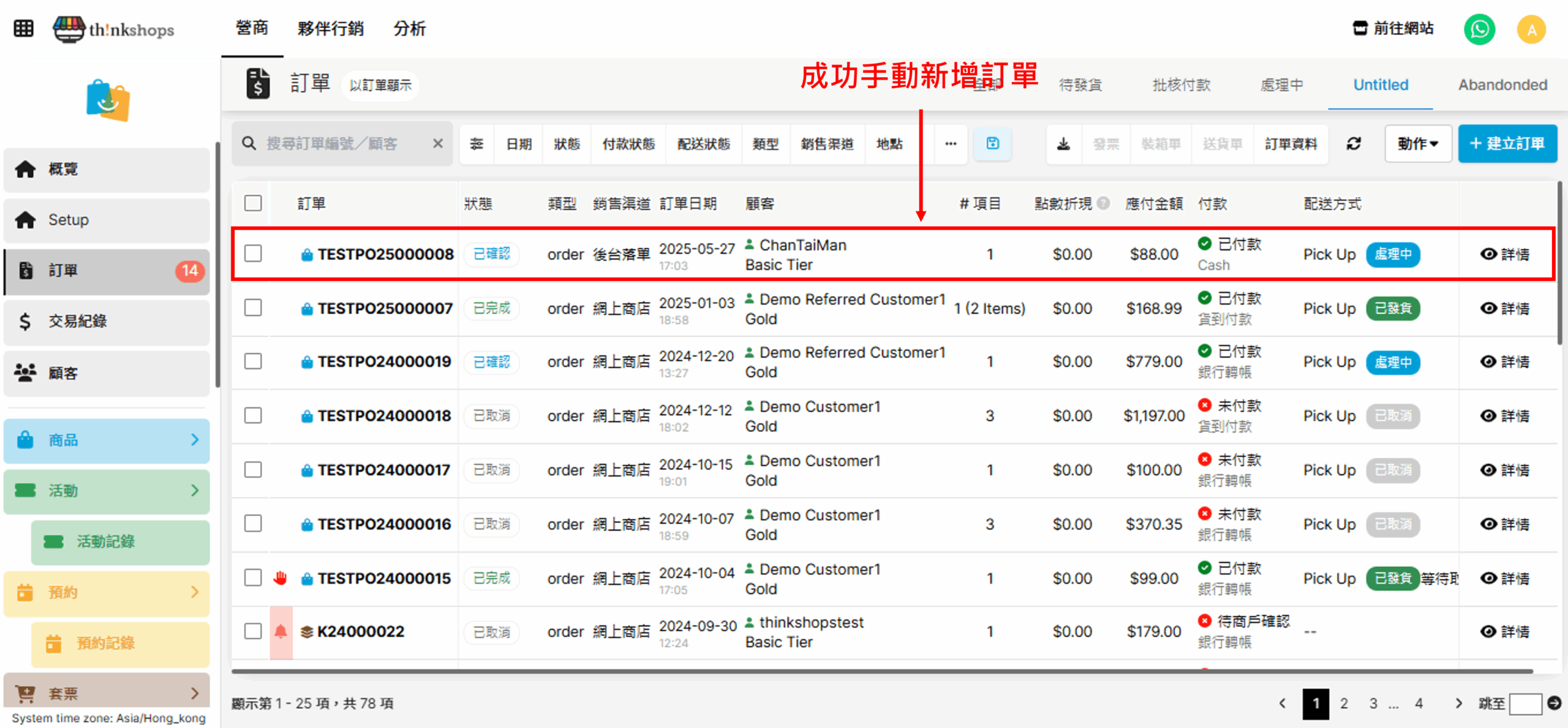Click the refresh orders icon
Image resolution: width=1568 pixels, height=728 pixels.
tap(1354, 144)
